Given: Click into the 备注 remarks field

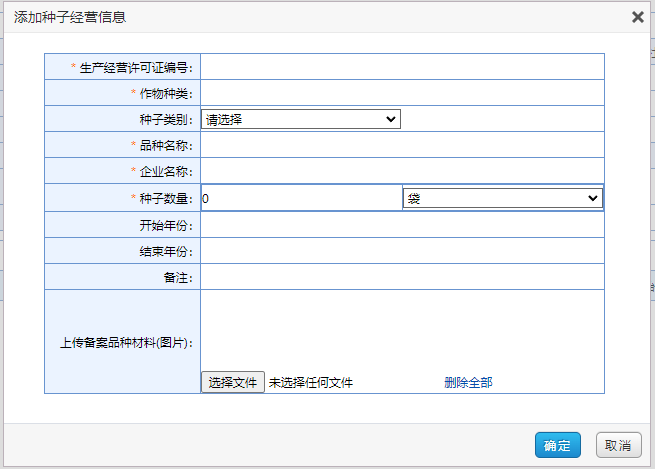Looking at the screenshot, I should coord(402,277).
